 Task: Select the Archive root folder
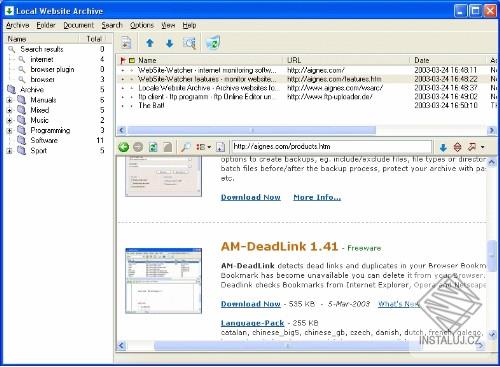pos(32,90)
